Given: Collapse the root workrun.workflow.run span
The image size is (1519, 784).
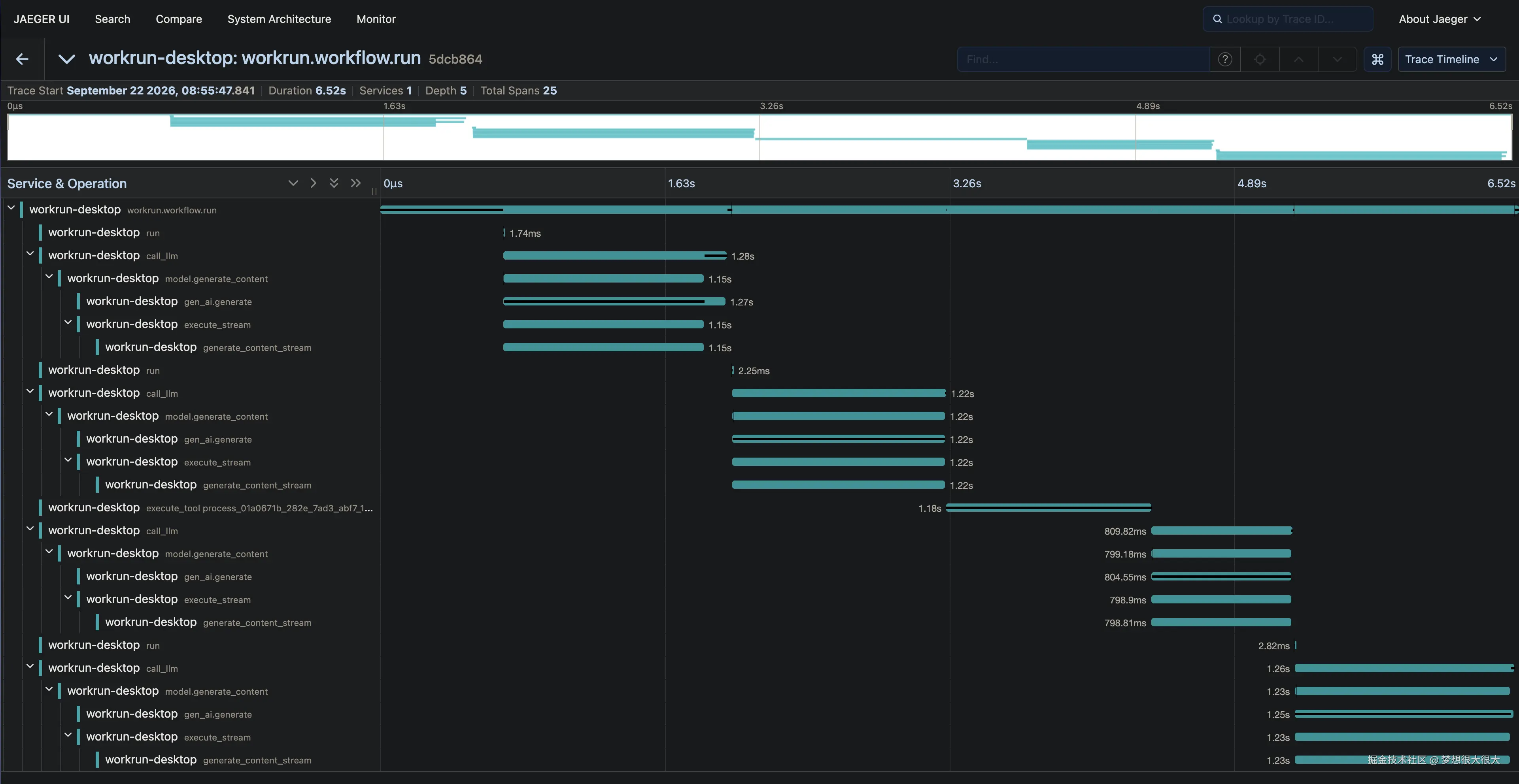Looking at the screenshot, I should pos(11,207).
